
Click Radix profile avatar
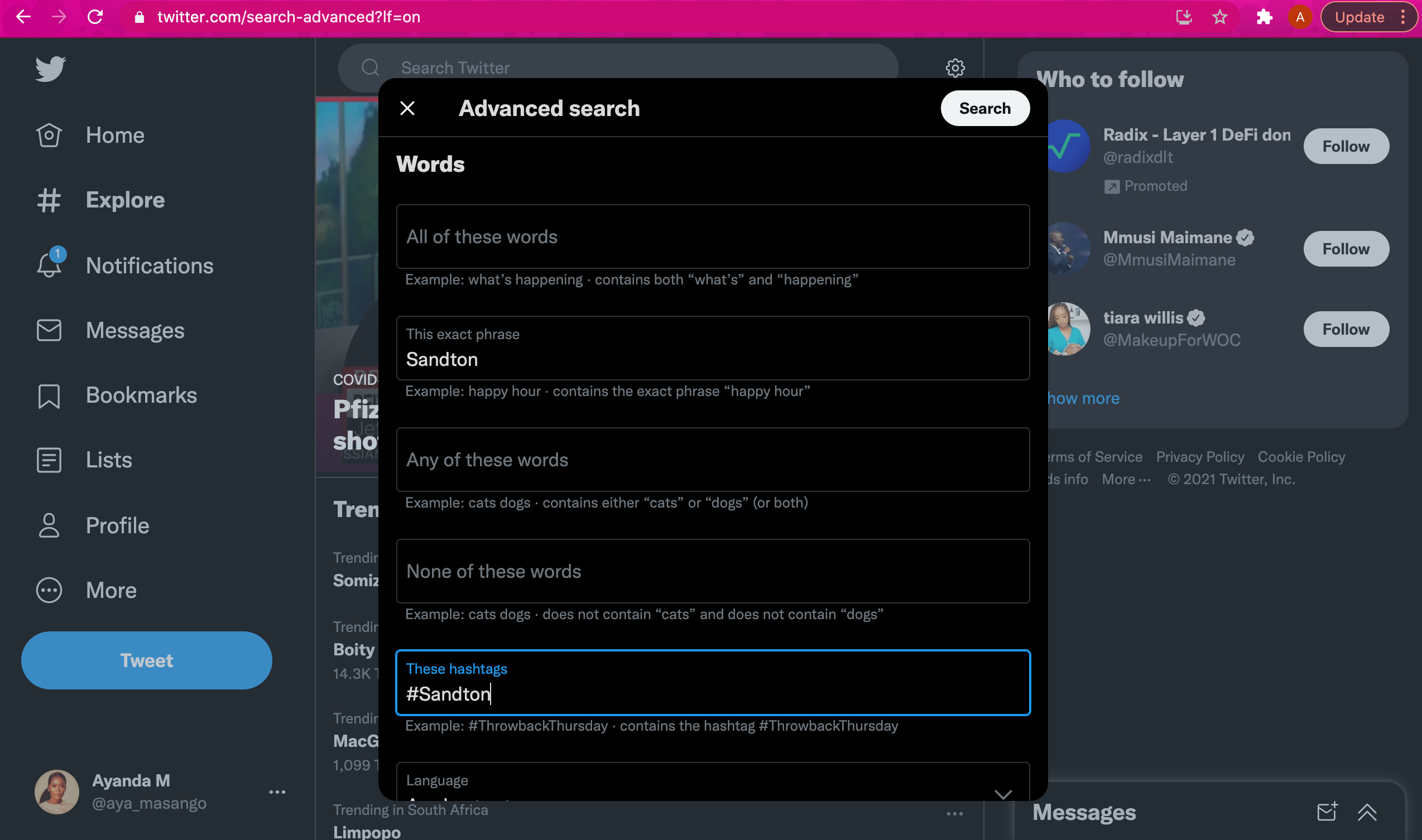(1068, 146)
